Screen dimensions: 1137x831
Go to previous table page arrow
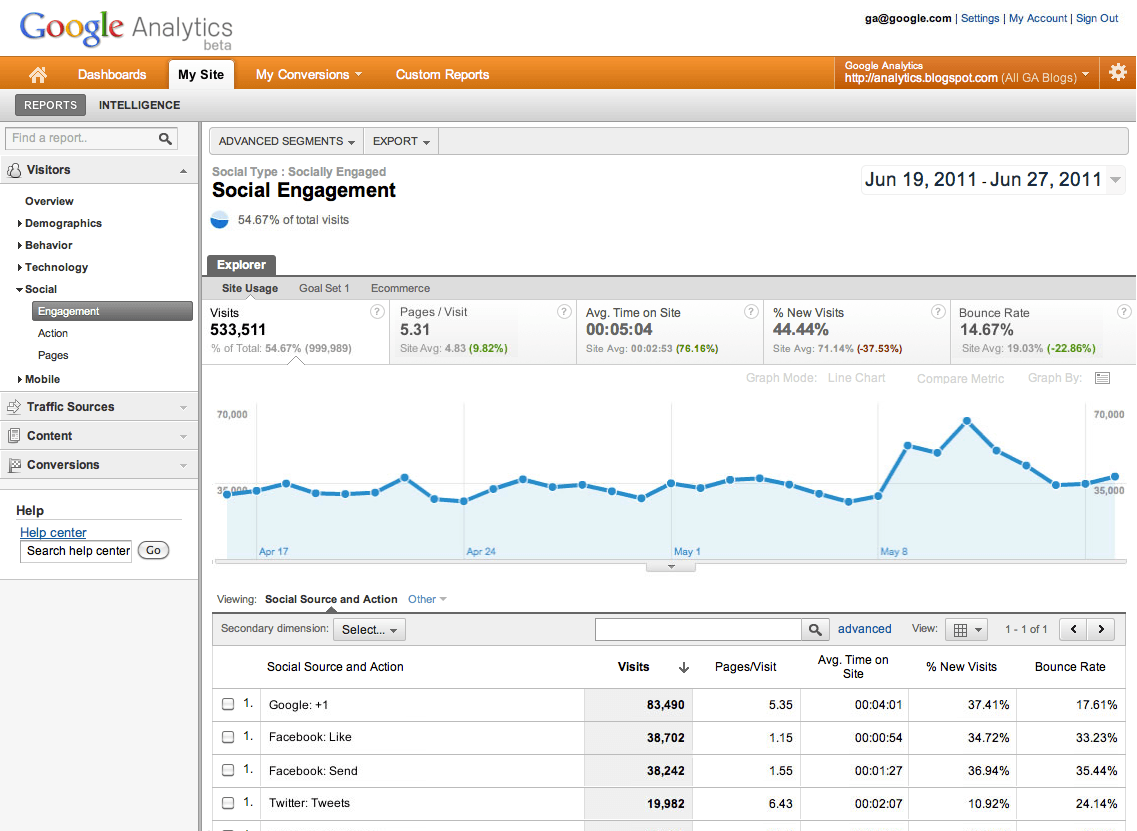[x=1073, y=629]
